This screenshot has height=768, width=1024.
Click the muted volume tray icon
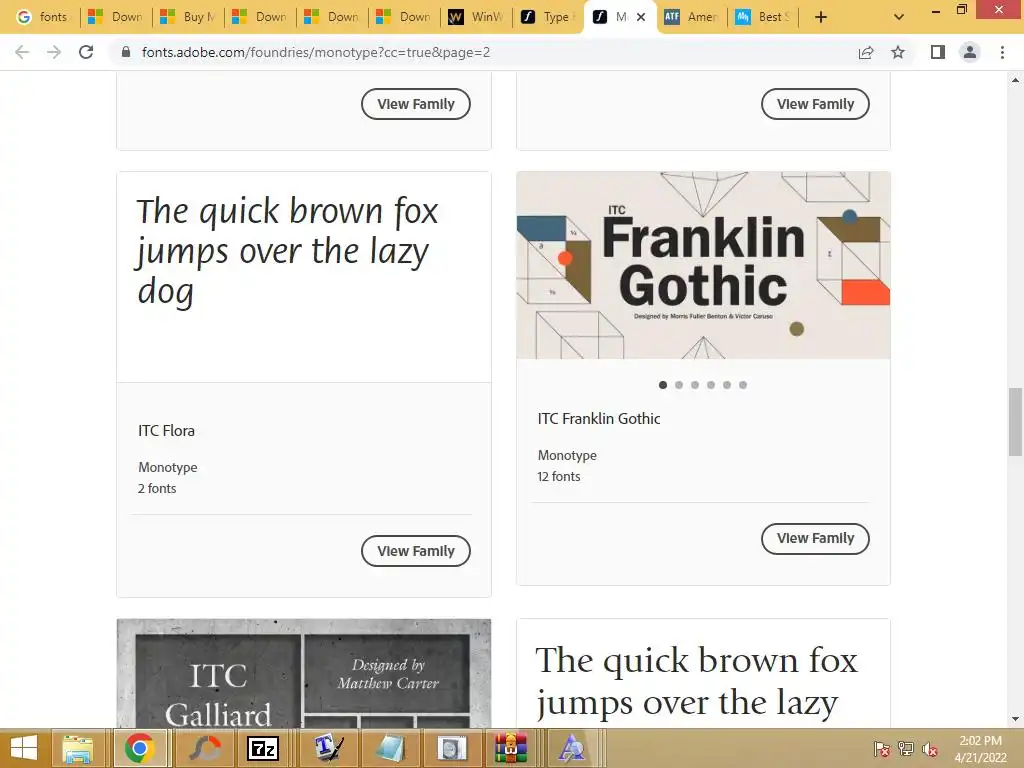(x=929, y=749)
